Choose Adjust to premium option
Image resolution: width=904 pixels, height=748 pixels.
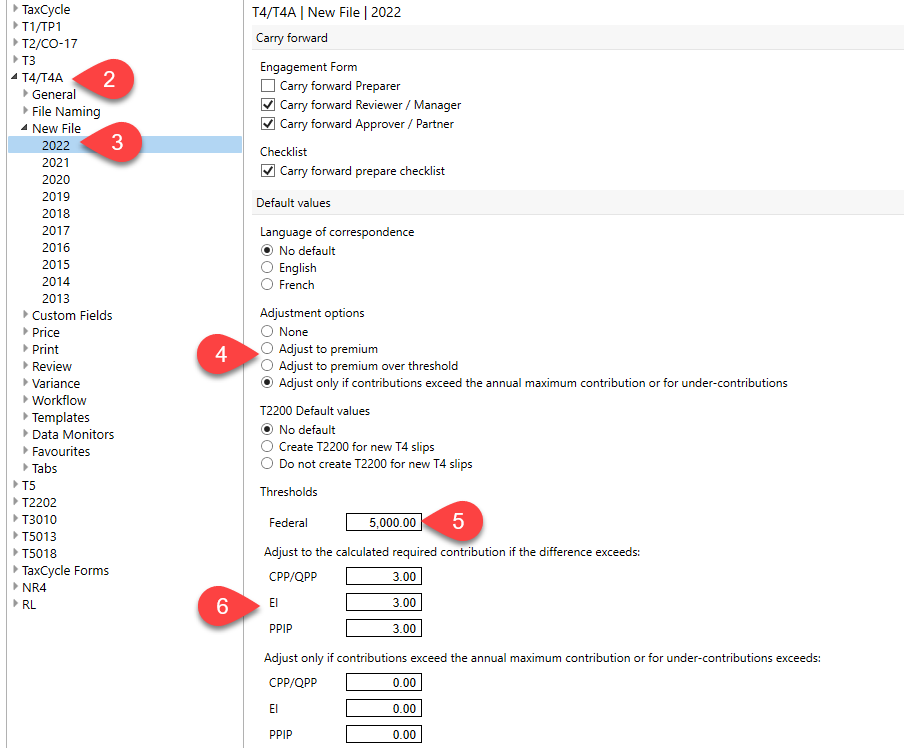[x=267, y=348]
